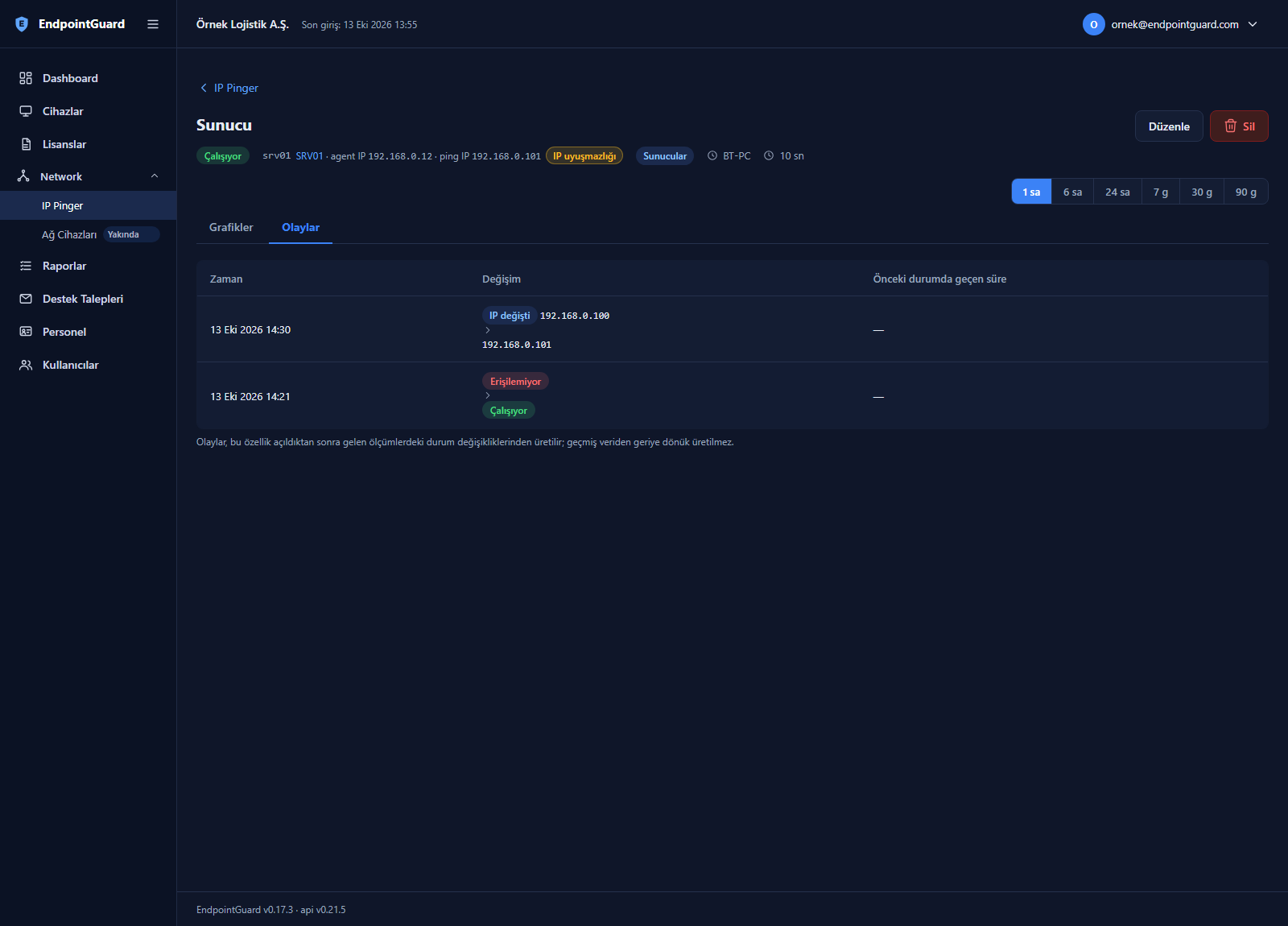Image resolution: width=1288 pixels, height=926 pixels.
Task: Click the Cihazlar monitor icon
Action: (26, 111)
